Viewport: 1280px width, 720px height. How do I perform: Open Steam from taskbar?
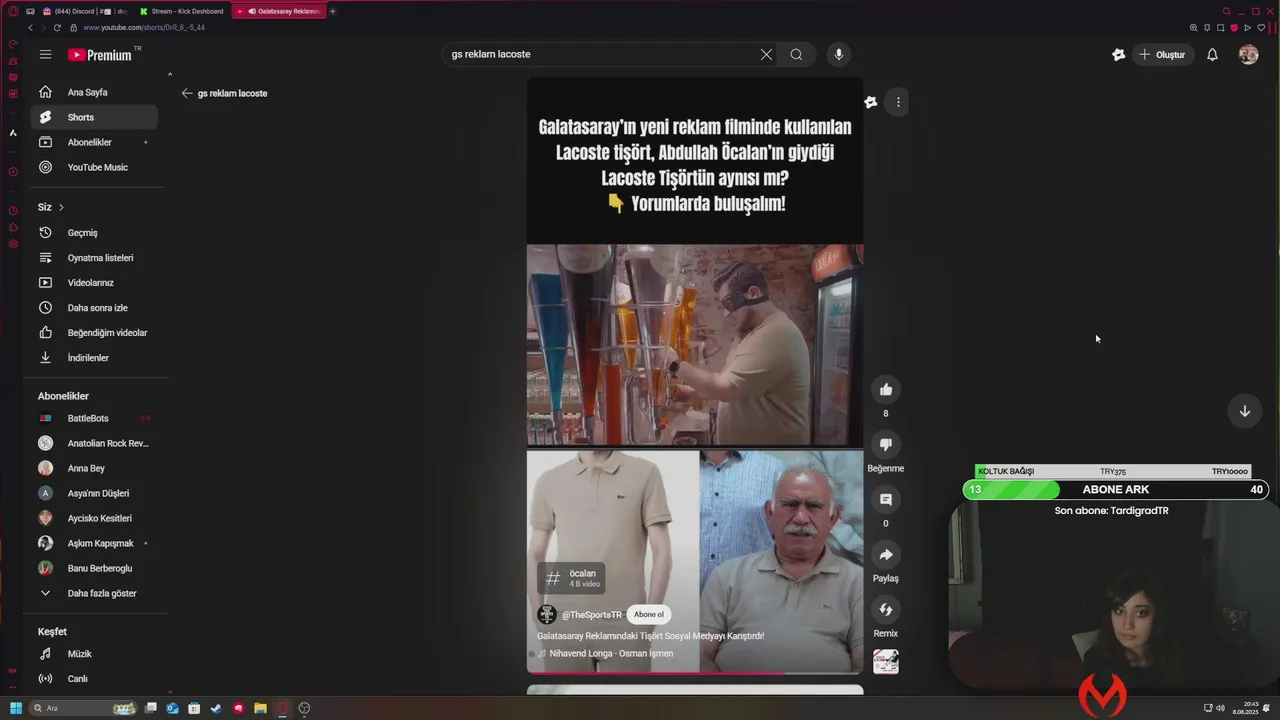tap(216, 708)
